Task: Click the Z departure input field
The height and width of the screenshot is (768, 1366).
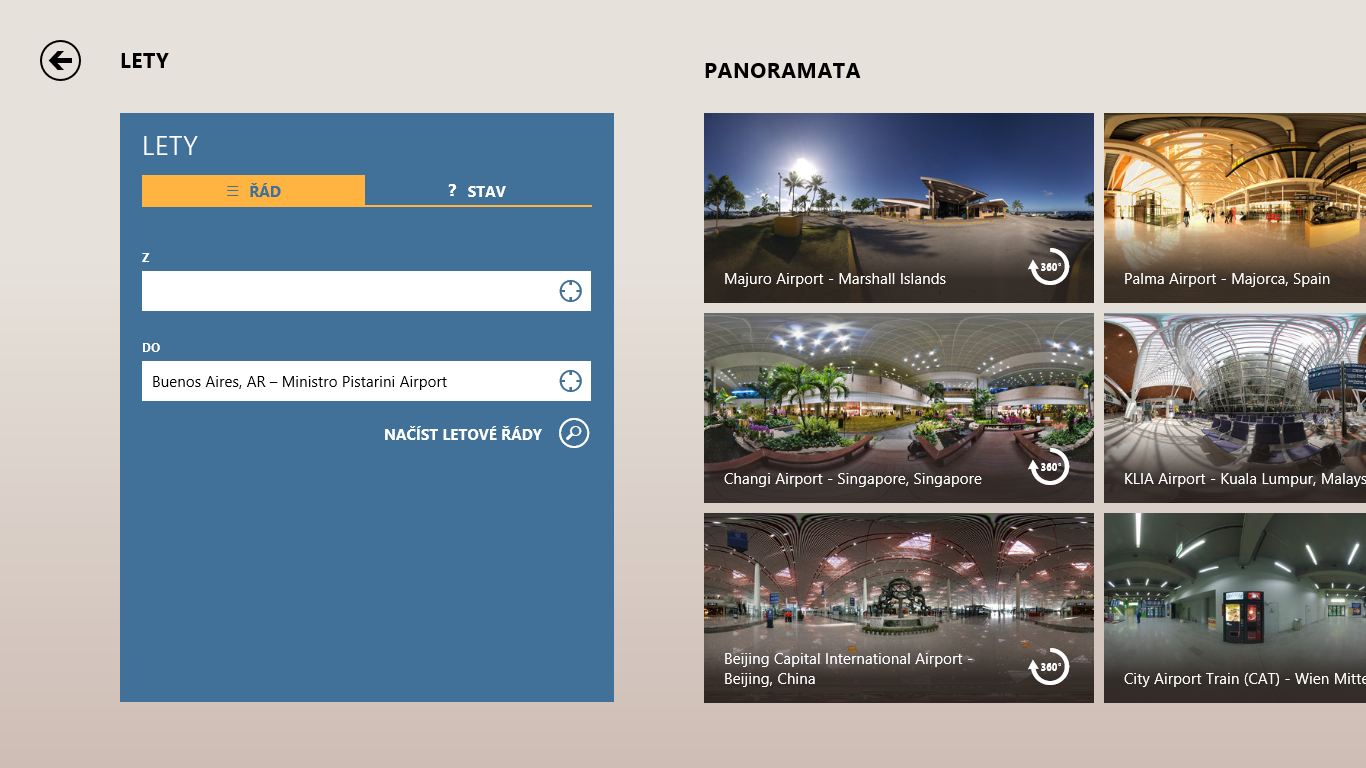Action: (345, 291)
